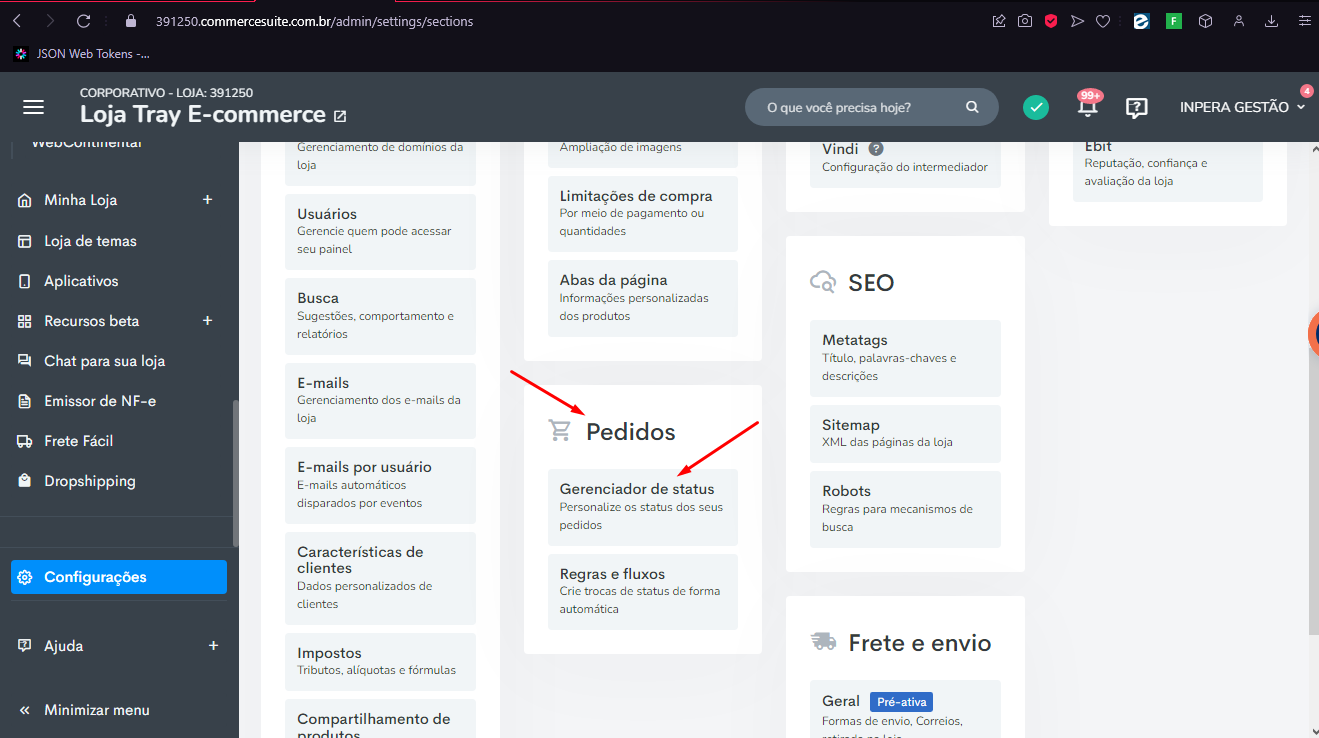Open Usuários settings card
The height and width of the screenshot is (738, 1319).
pos(380,232)
